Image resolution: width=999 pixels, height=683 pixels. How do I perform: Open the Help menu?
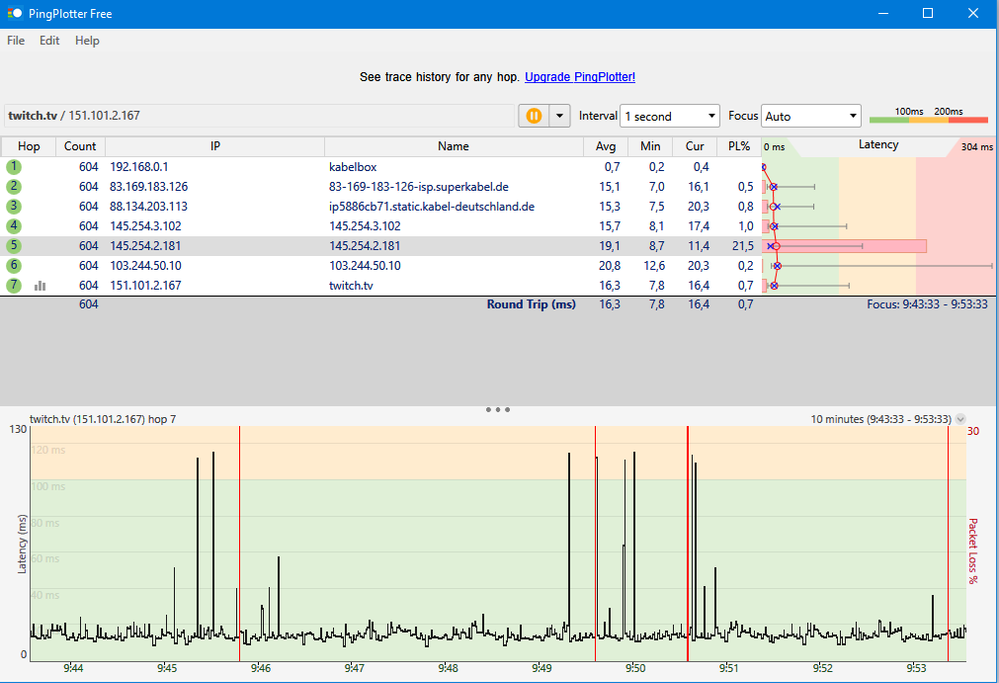(x=87, y=41)
